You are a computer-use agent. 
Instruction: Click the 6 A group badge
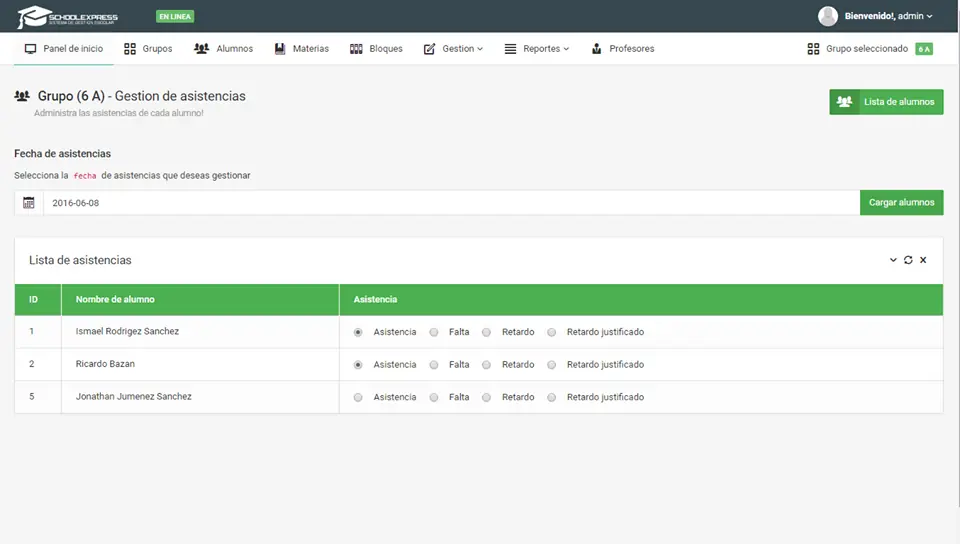924,49
